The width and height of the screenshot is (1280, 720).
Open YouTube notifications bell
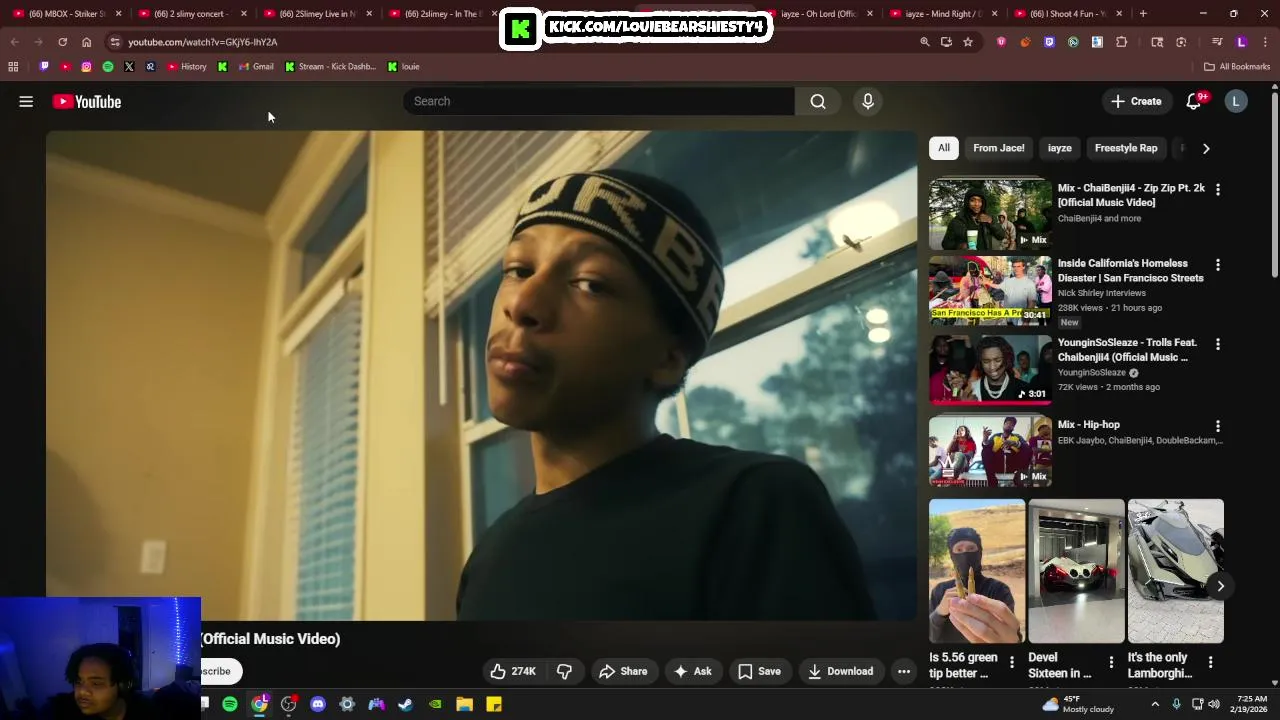pos(1194,101)
